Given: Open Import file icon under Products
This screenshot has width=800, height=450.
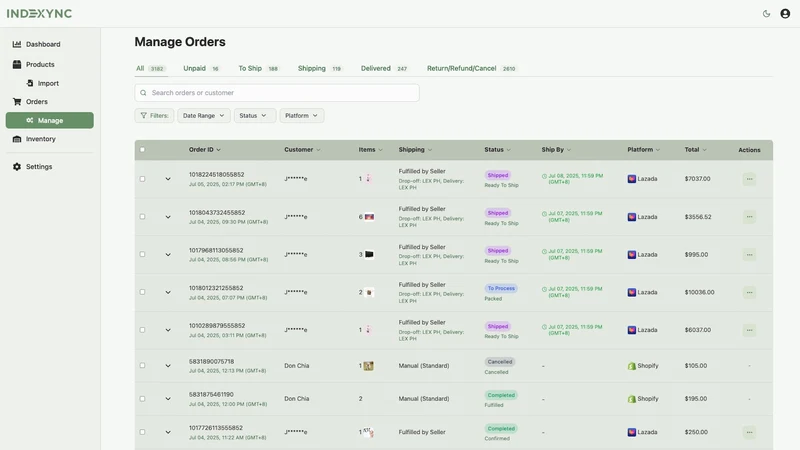Looking at the screenshot, I should [30, 83].
